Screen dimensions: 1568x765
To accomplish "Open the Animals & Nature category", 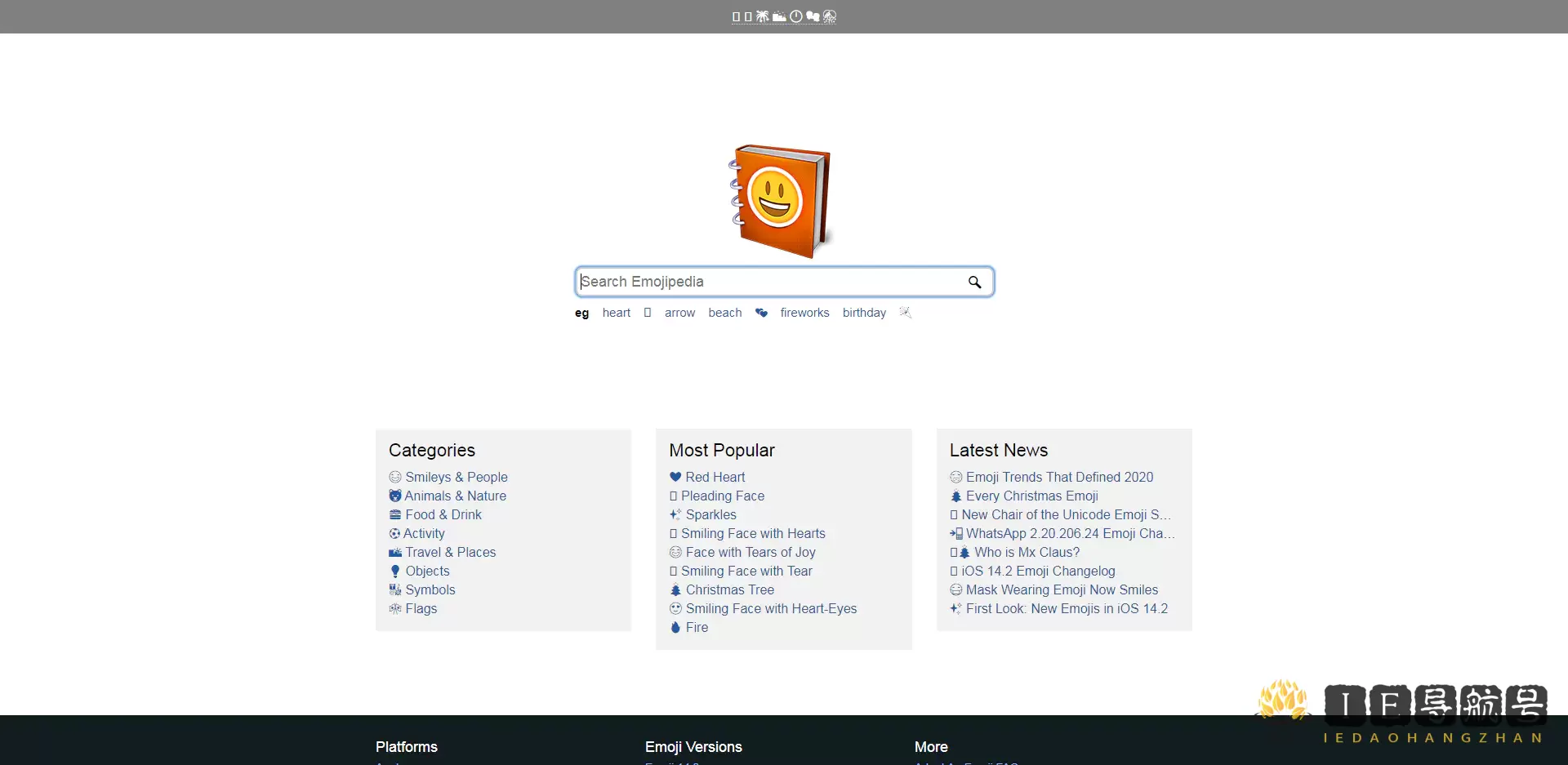I will pos(455,496).
